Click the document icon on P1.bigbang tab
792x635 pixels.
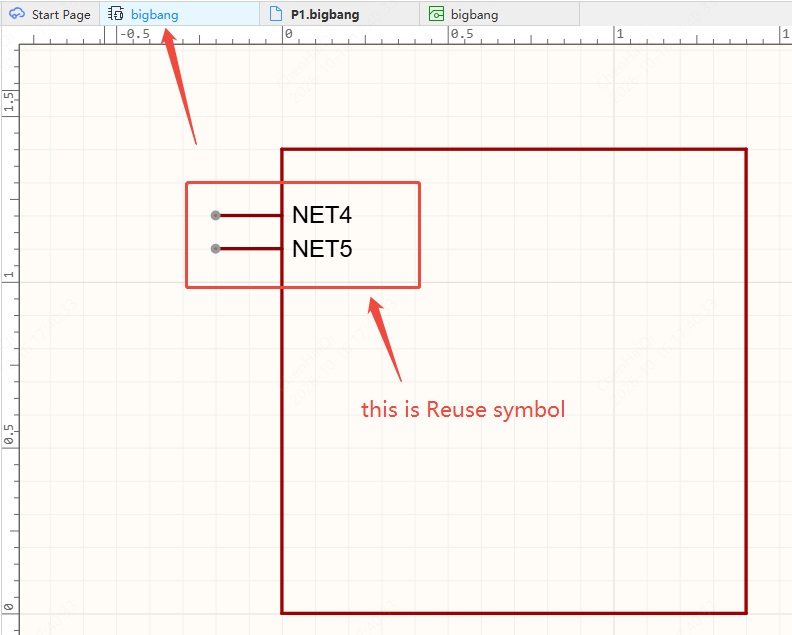(x=276, y=14)
